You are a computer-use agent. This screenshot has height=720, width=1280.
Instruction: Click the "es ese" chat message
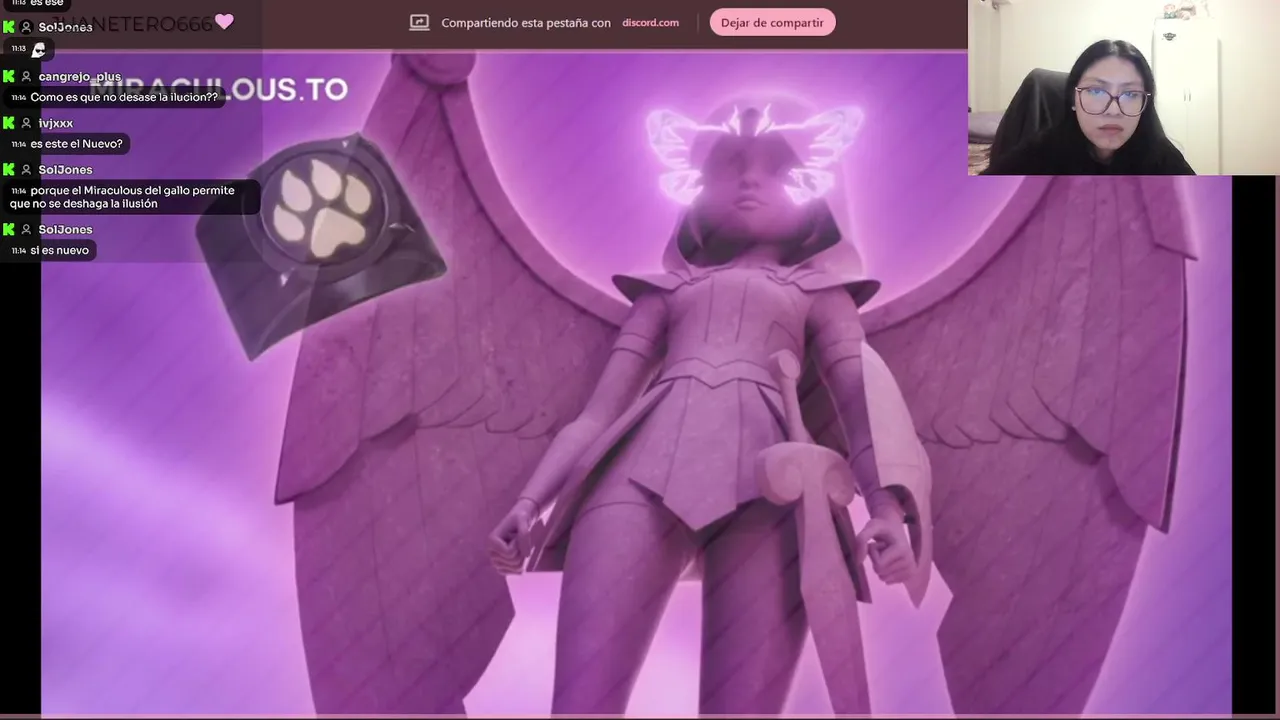pos(47,3)
